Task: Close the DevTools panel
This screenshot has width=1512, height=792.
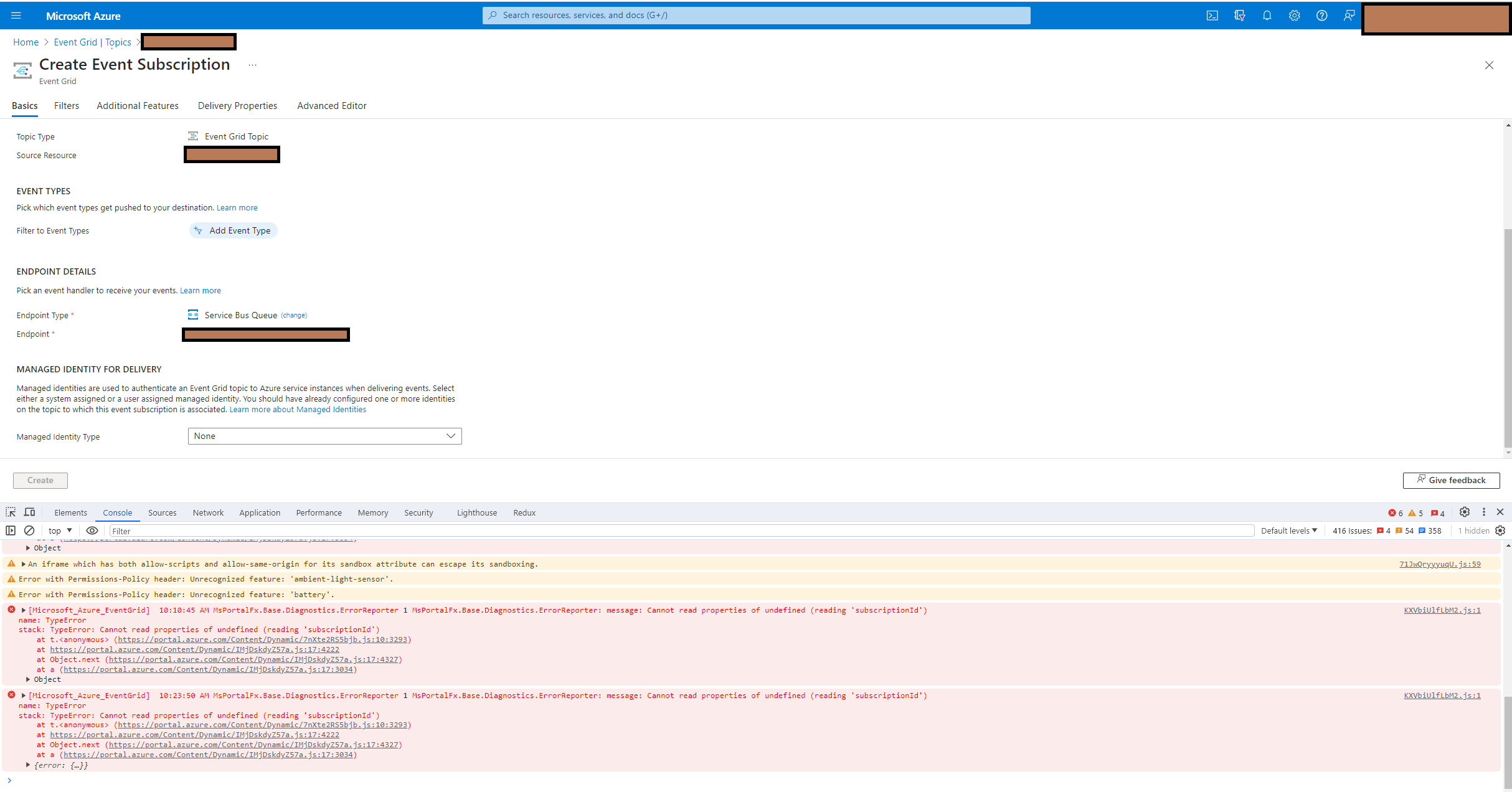Action: coord(1500,512)
